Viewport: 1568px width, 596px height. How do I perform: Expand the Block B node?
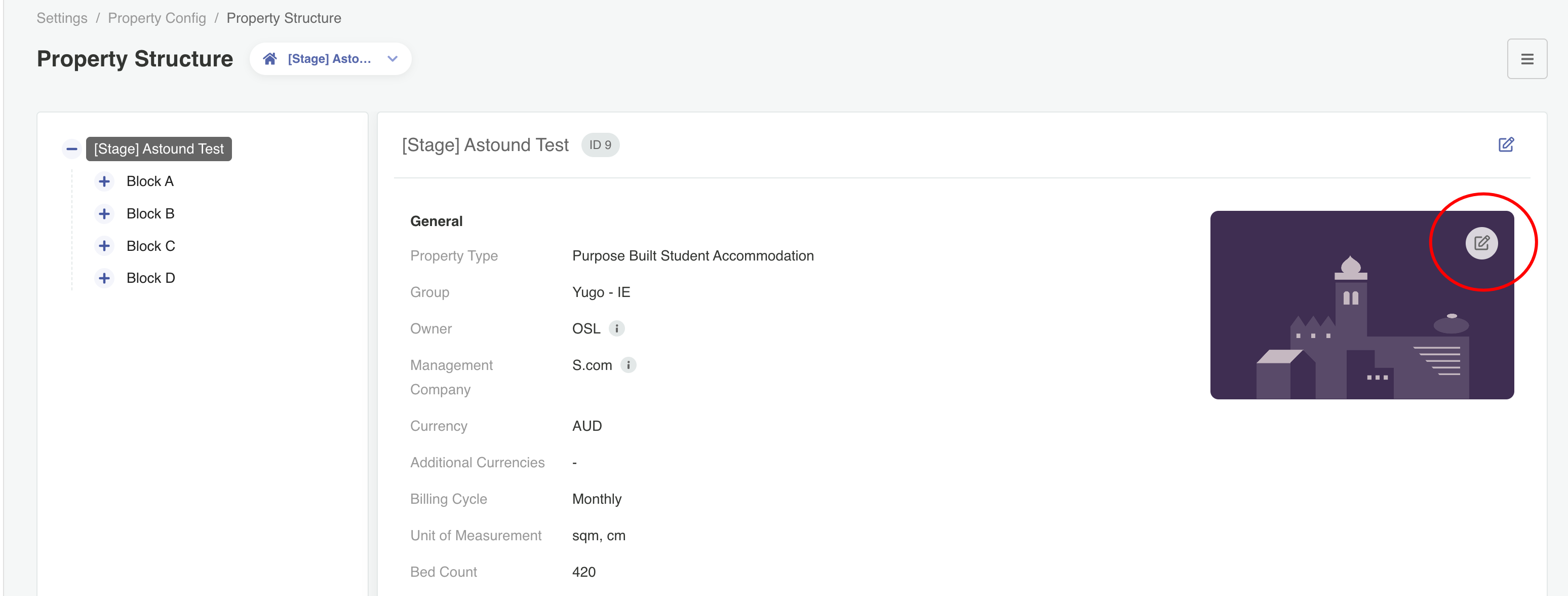104,214
